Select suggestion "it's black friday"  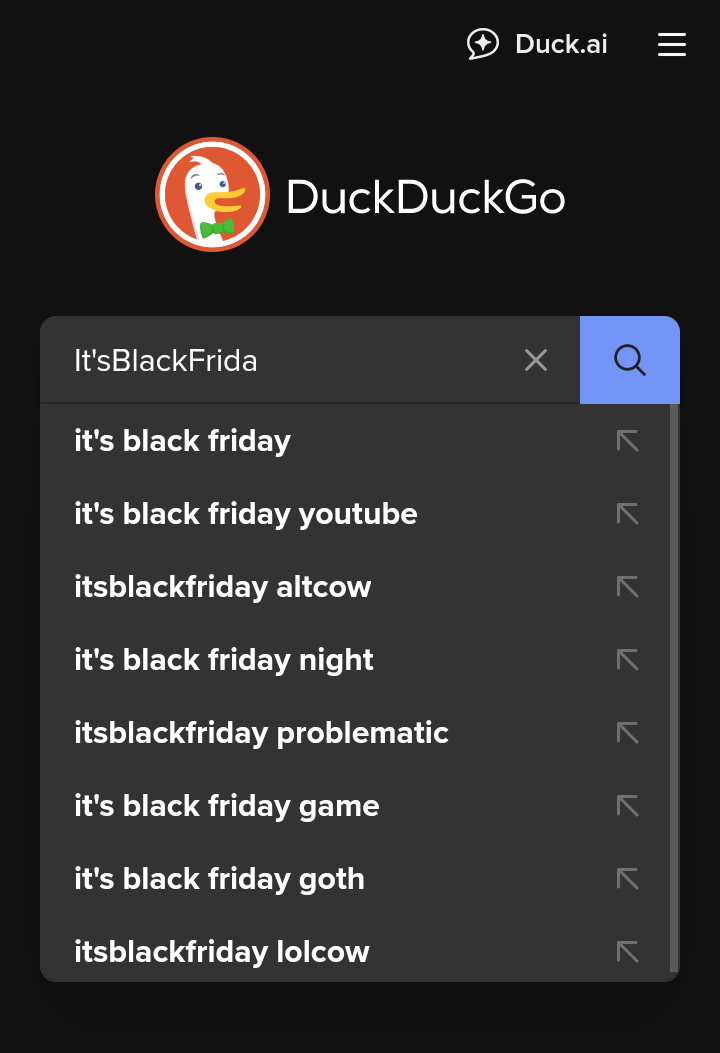[182, 441]
